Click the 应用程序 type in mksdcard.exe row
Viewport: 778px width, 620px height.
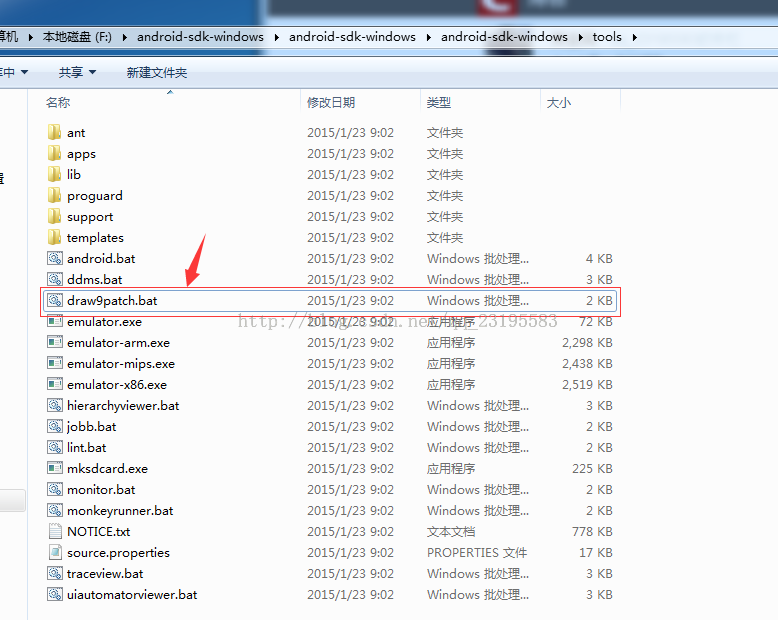pyautogui.click(x=451, y=468)
